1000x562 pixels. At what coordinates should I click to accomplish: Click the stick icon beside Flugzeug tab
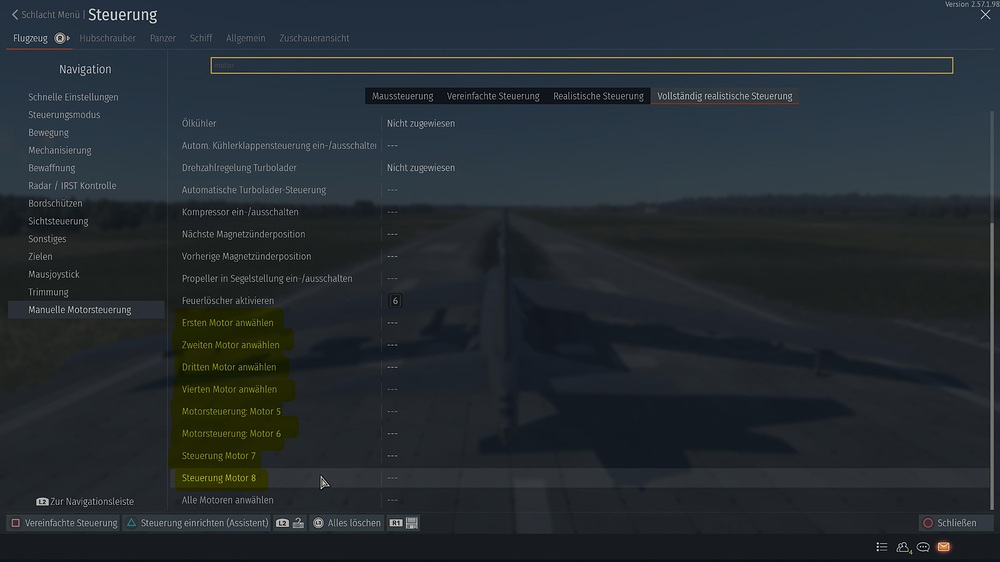61,38
